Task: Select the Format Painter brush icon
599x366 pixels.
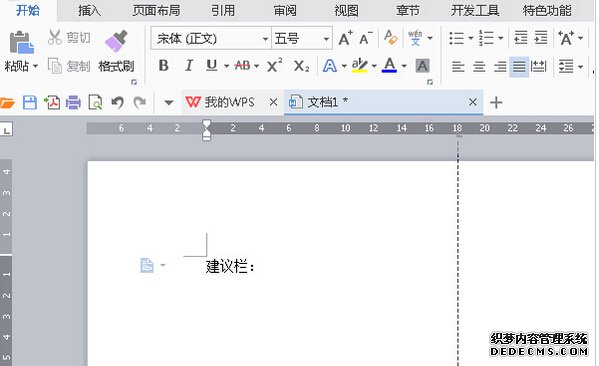Action: [116, 41]
